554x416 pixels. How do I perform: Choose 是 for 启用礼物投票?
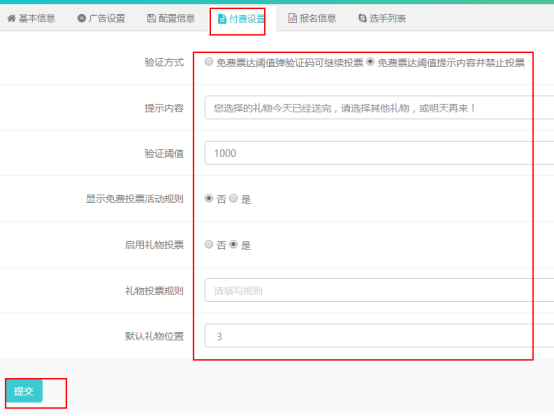(x=233, y=244)
